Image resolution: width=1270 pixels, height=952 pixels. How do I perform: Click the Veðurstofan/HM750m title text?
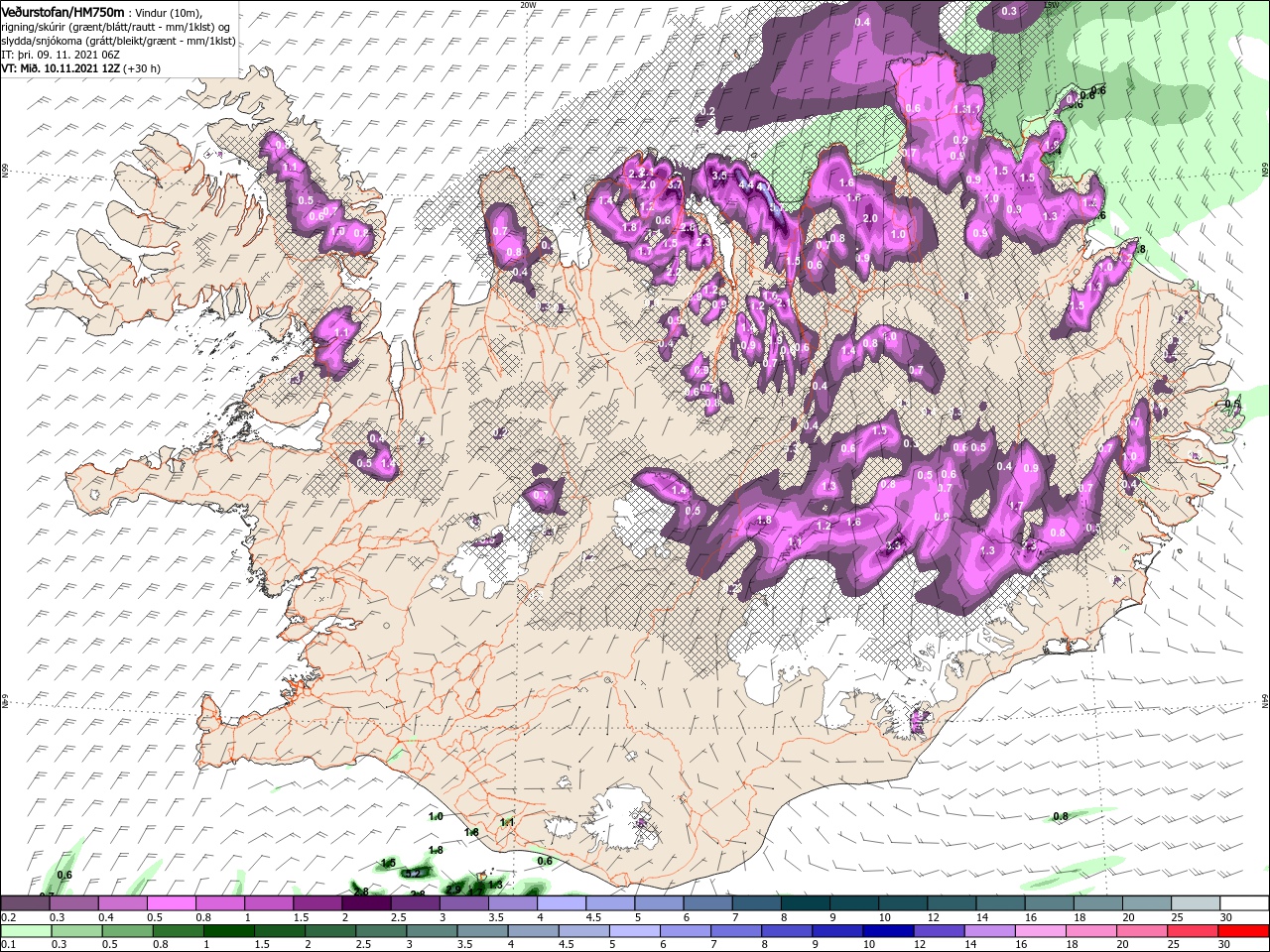coord(64,11)
